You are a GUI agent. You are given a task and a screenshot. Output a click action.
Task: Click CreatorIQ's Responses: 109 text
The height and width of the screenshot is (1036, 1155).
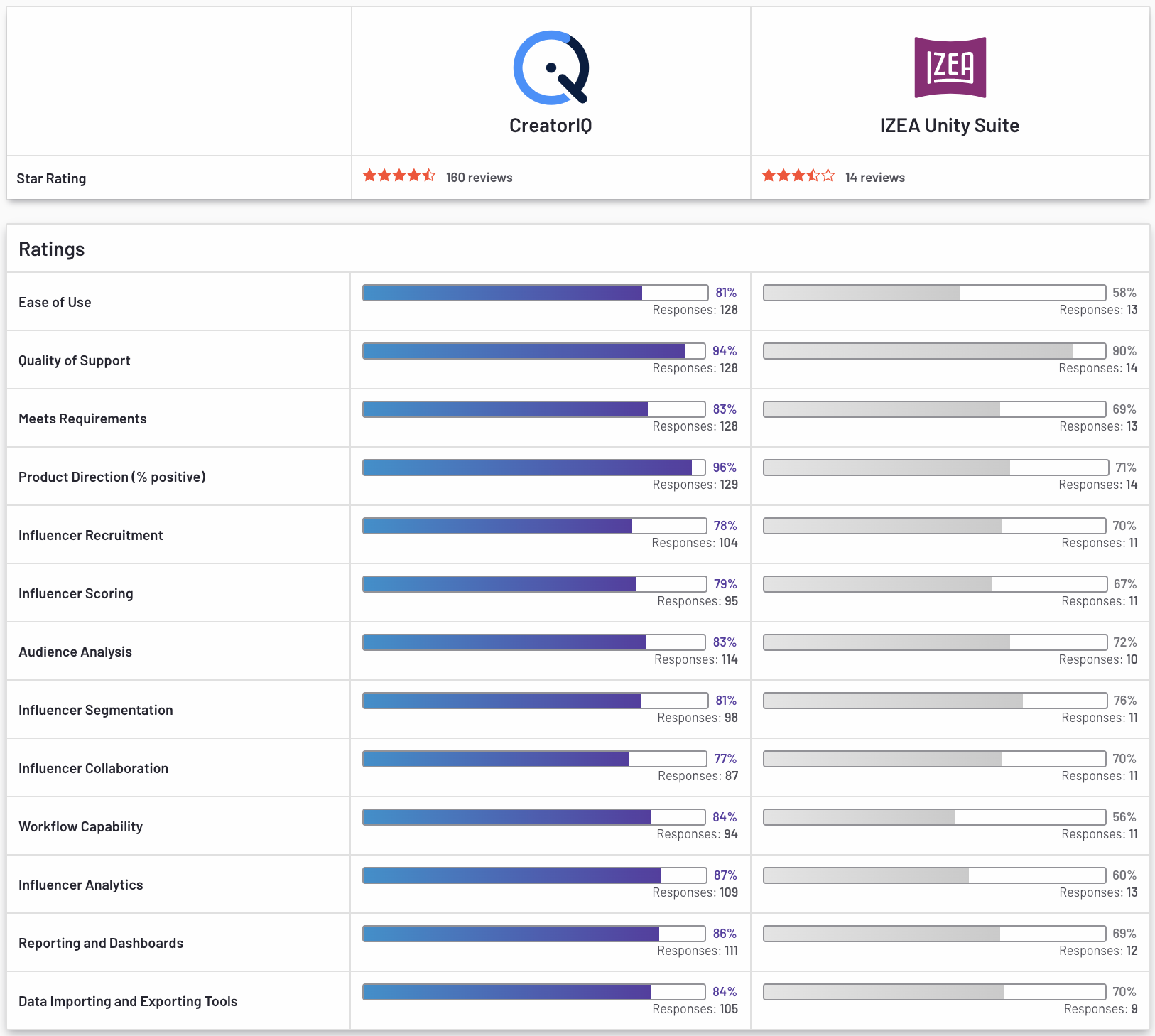[695, 892]
